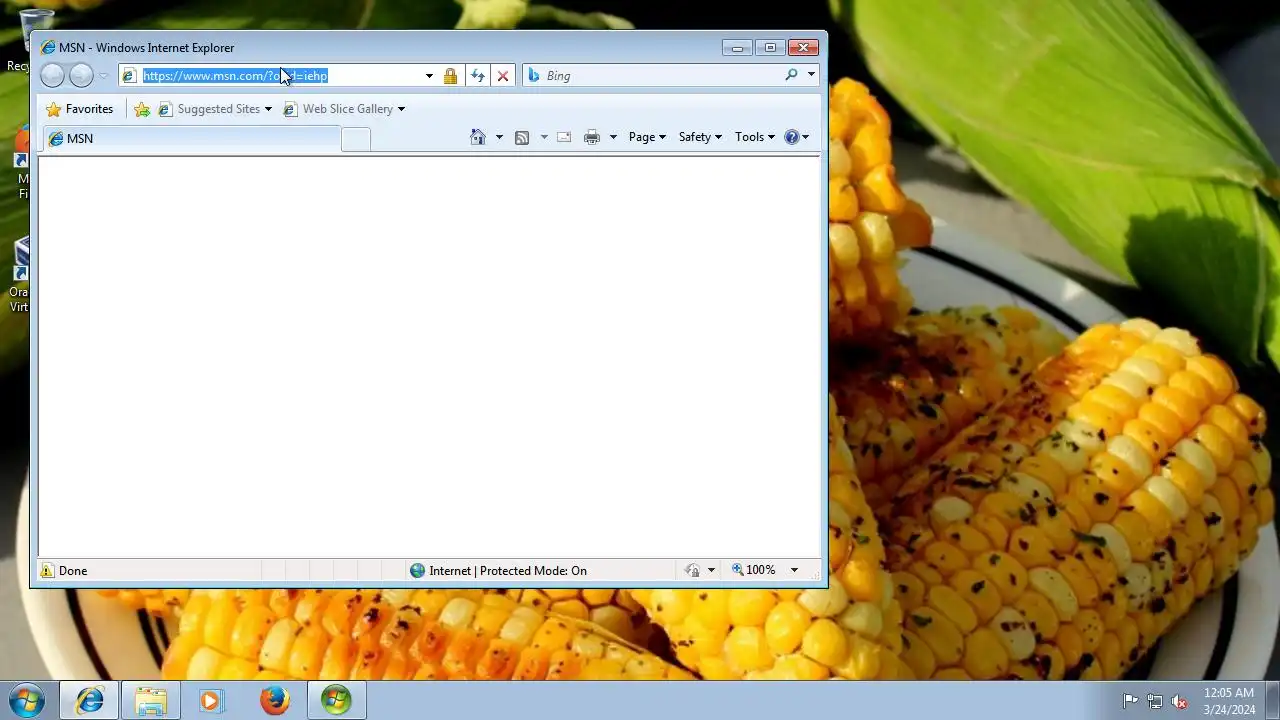Click the network tray icon
This screenshot has height=720, width=1280.
[1155, 701]
